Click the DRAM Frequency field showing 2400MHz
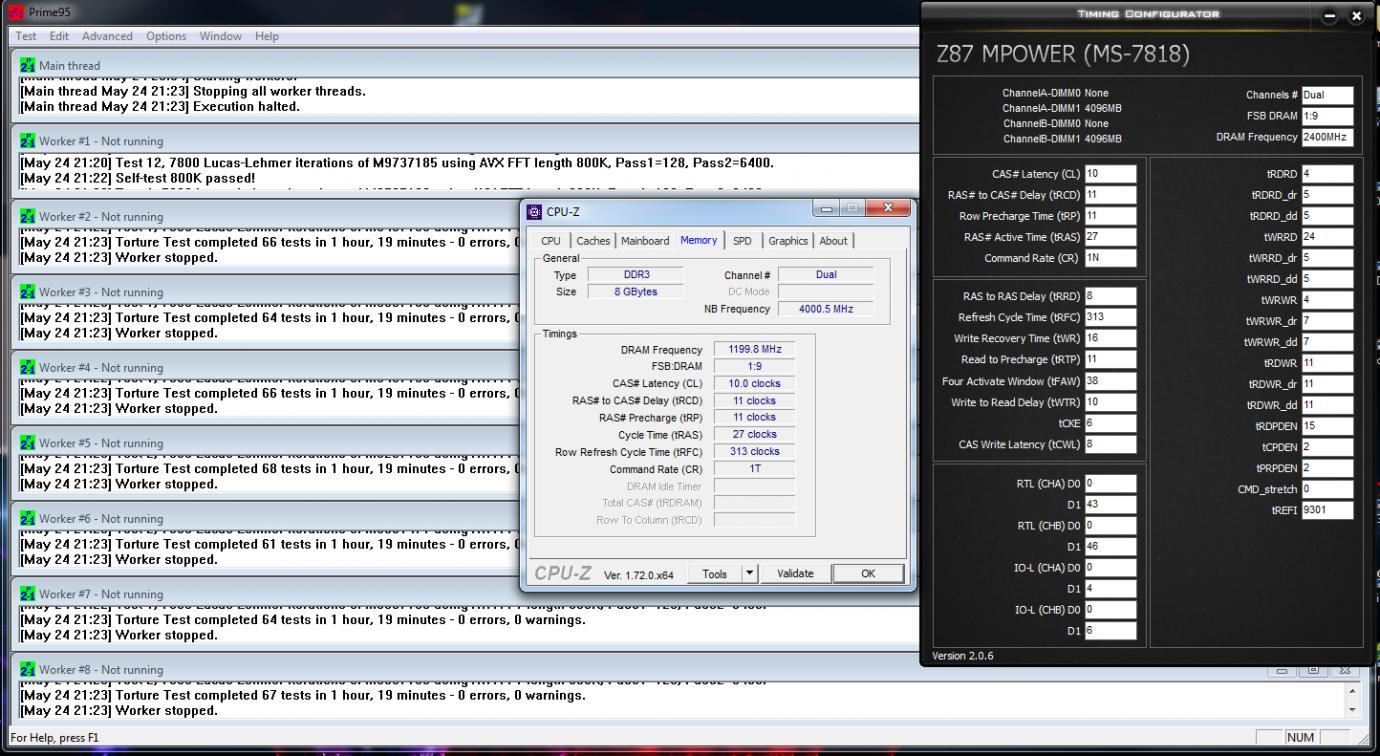 coord(1327,137)
